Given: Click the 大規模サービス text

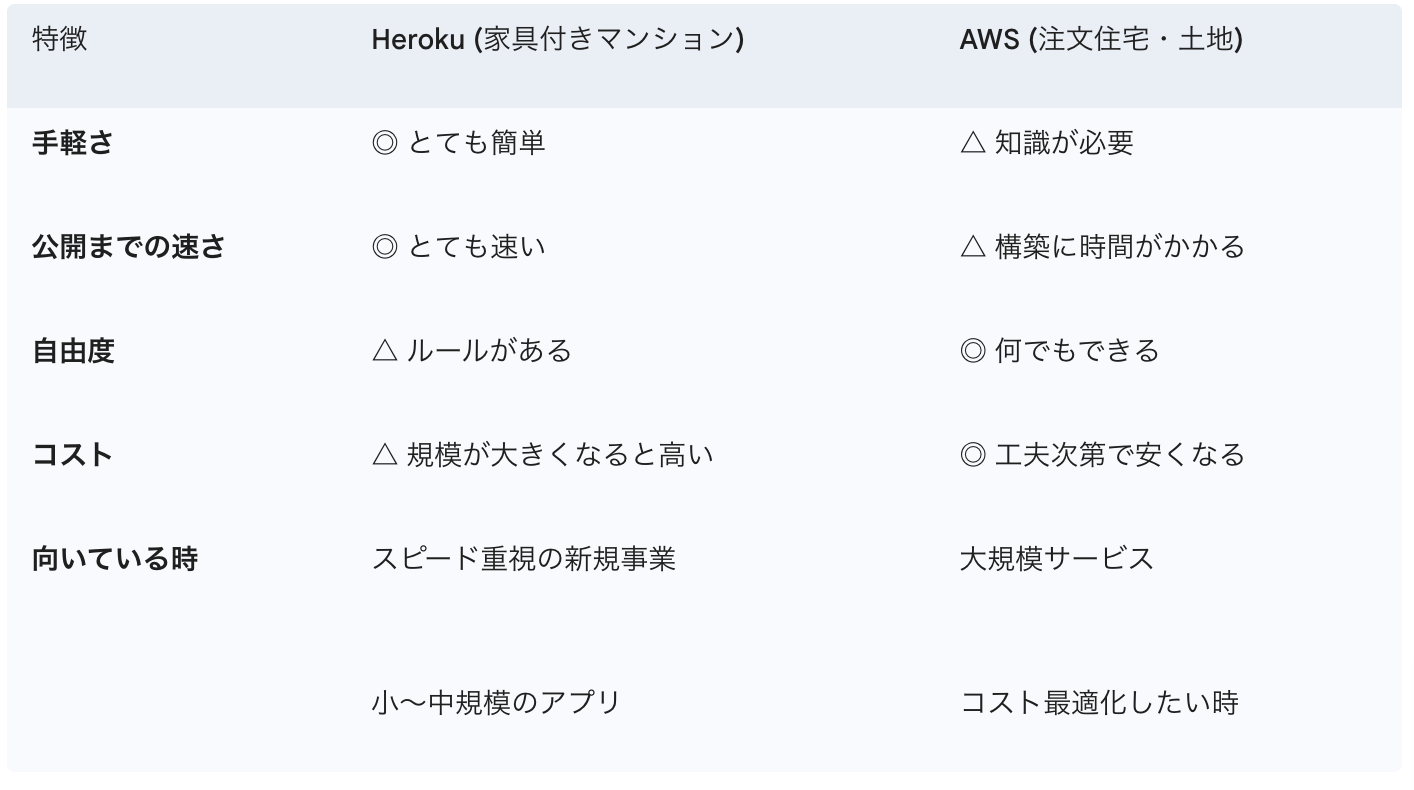Looking at the screenshot, I should [x=1057, y=558].
